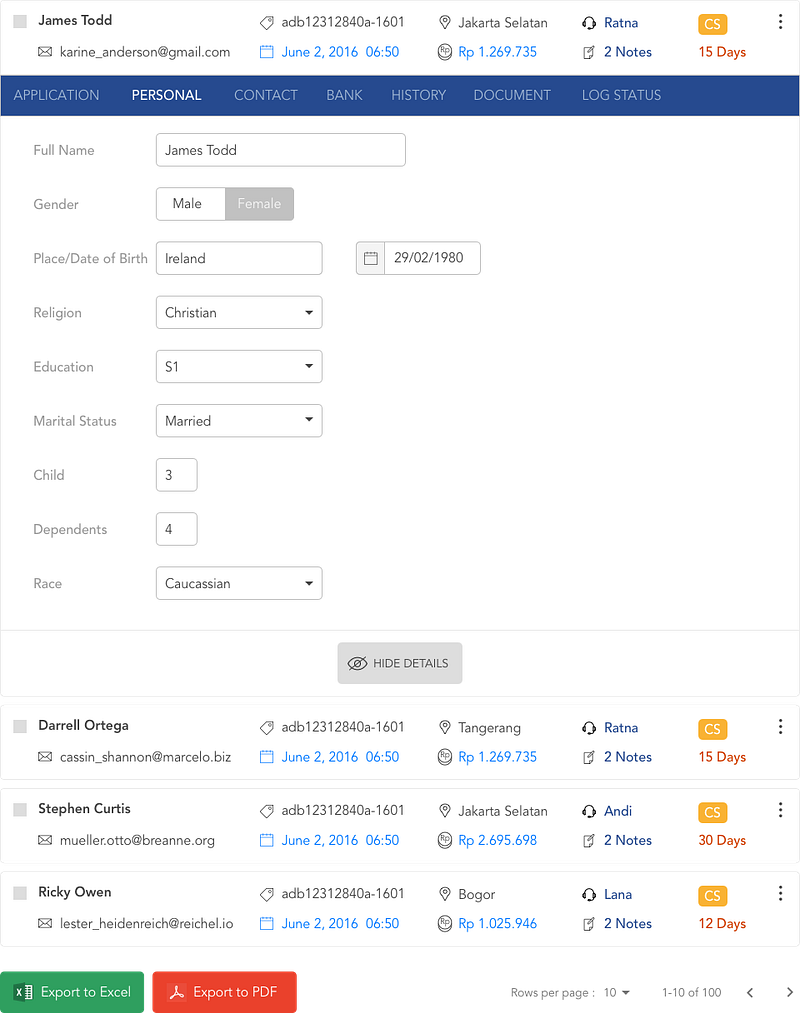Open the Education dropdown showing S1
Viewport: 800px width, 1013px height.
tap(239, 367)
